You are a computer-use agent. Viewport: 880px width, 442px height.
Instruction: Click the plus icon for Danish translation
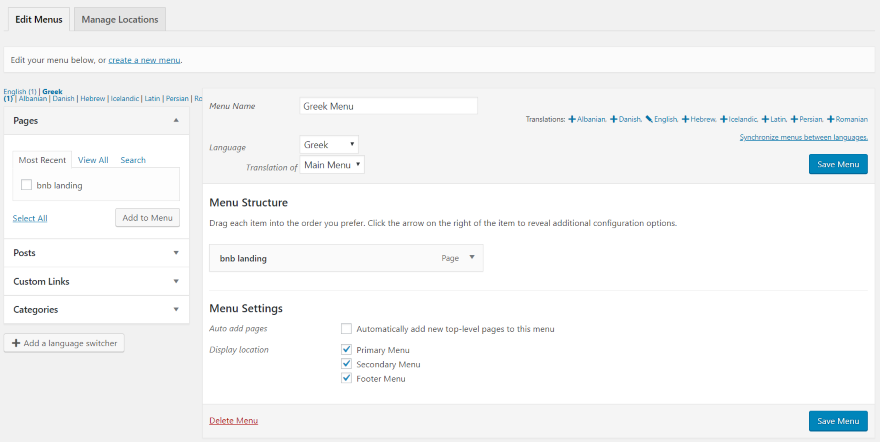click(614, 119)
